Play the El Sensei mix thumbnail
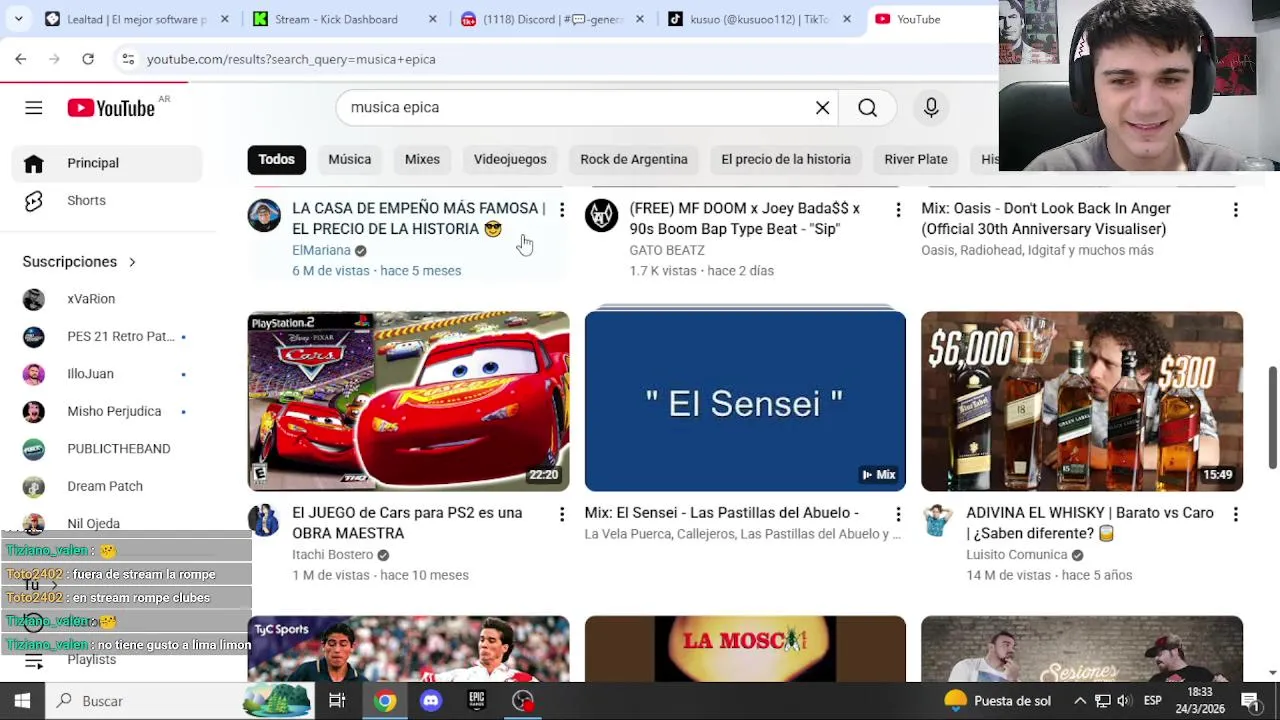Image resolution: width=1280 pixels, height=720 pixels. click(745, 401)
